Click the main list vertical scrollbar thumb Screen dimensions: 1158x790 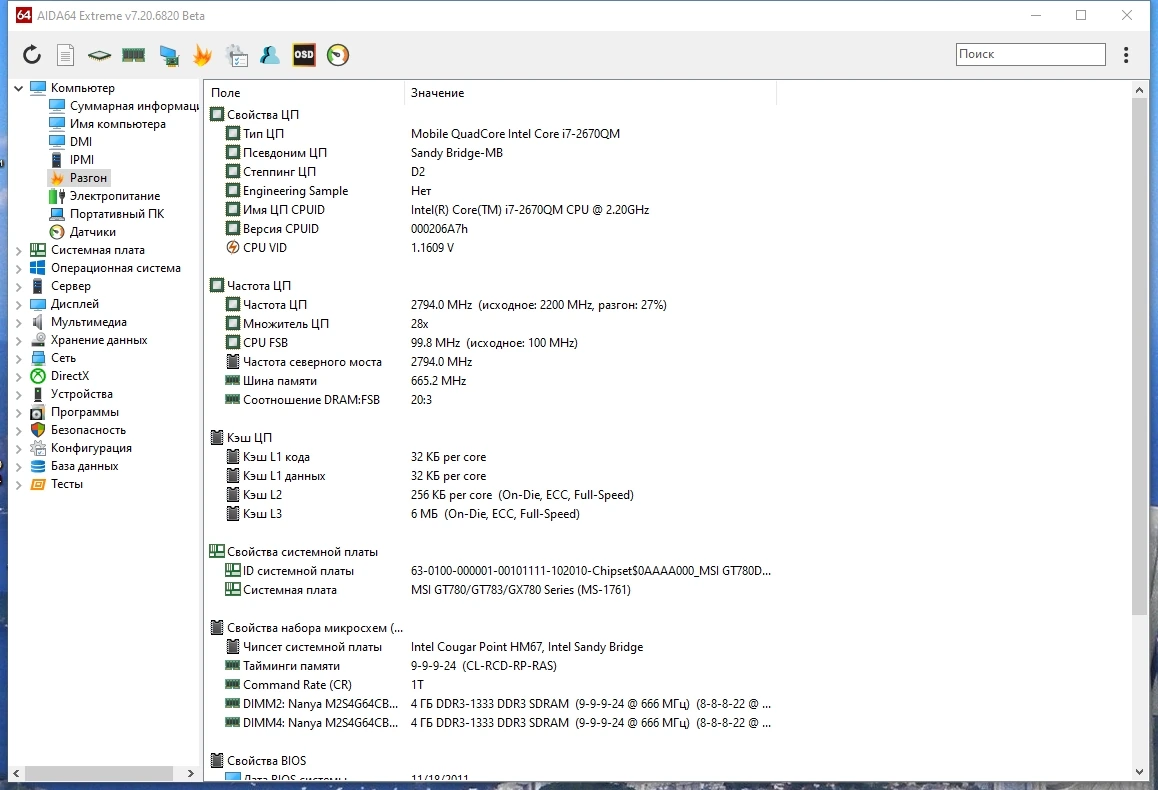click(x=1139, y=356)
